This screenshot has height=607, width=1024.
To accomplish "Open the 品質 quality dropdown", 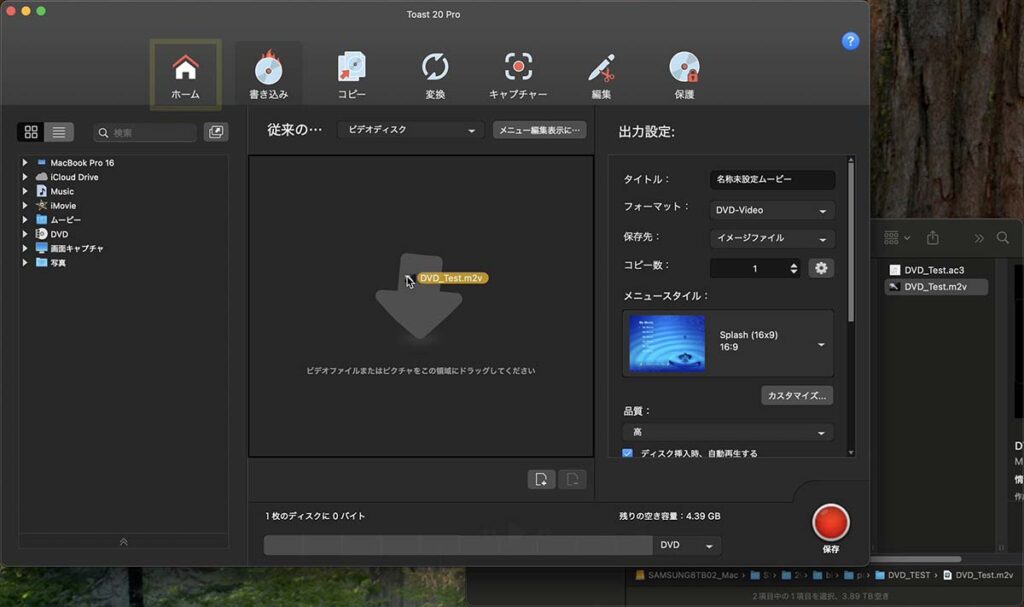I will [x=728, y=433].
